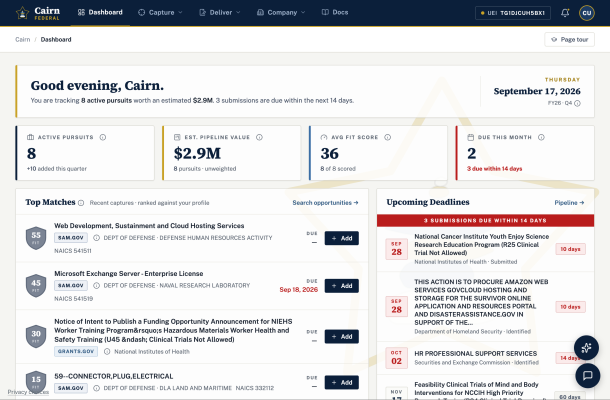Click the fit score 45 shield badge

click(36, 286)
